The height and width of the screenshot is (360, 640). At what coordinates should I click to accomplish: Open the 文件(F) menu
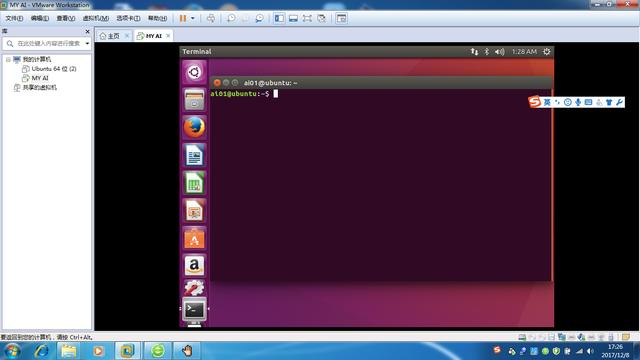pos(14,18)
